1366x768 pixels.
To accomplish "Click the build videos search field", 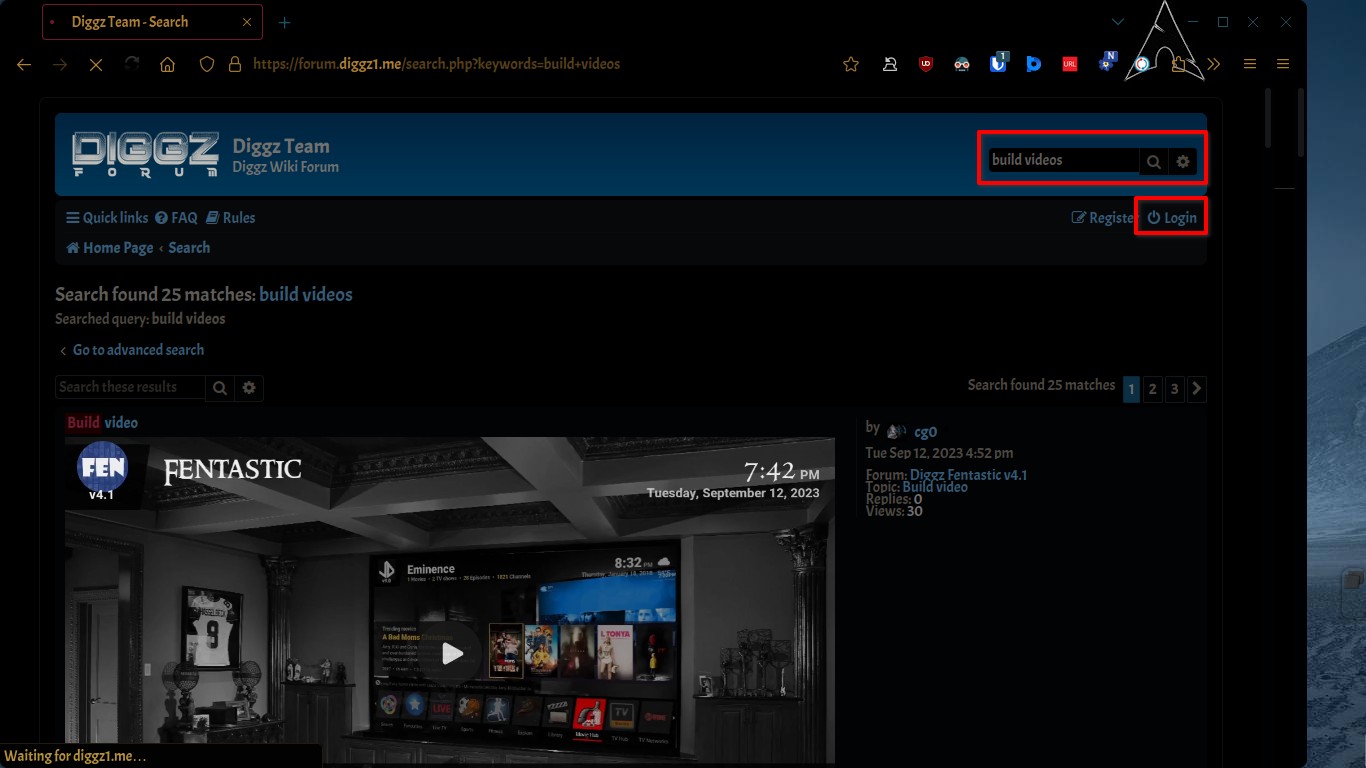I will [1063, 160].
